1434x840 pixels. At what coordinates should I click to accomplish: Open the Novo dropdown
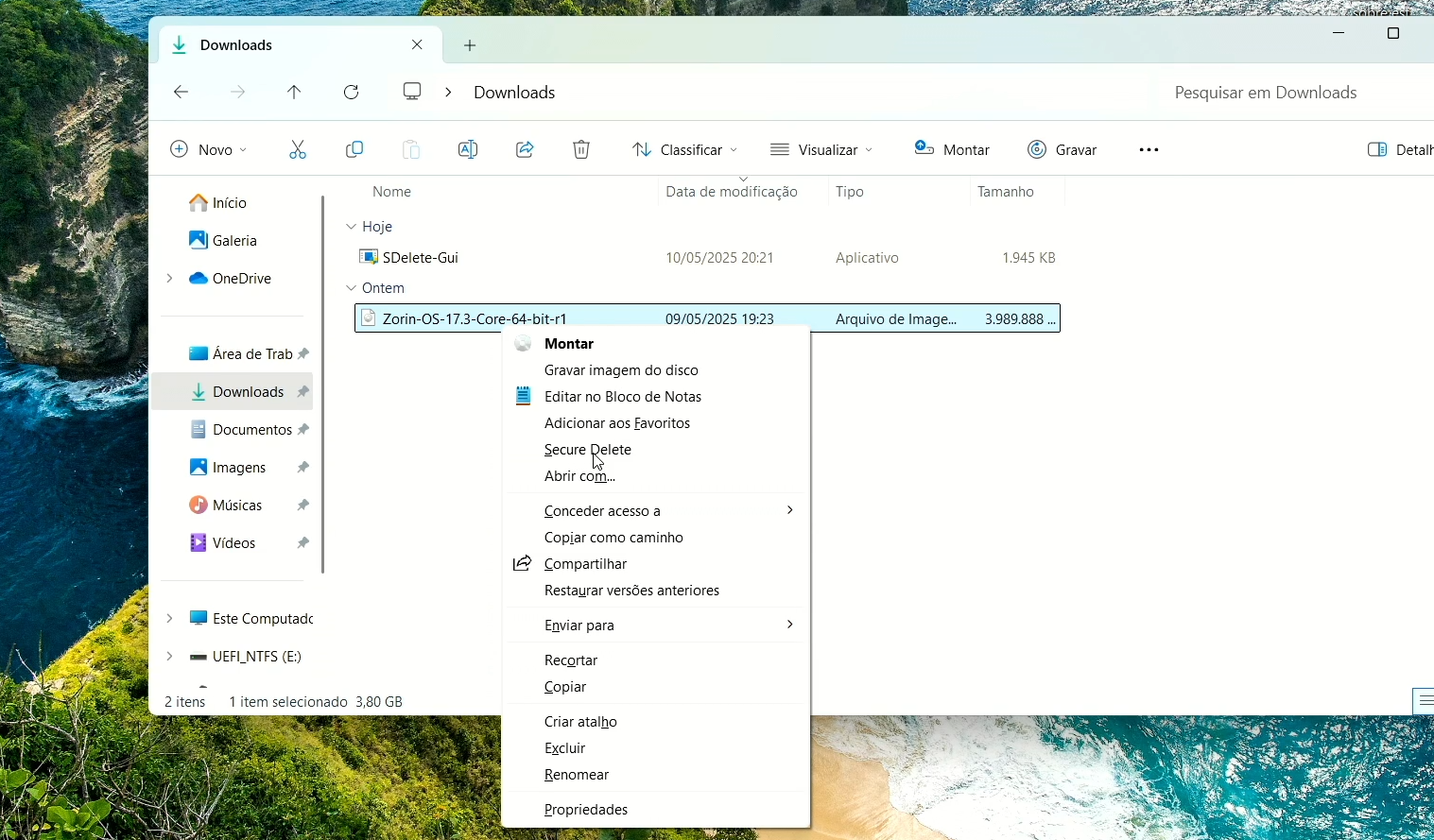[x=208, y=149]
